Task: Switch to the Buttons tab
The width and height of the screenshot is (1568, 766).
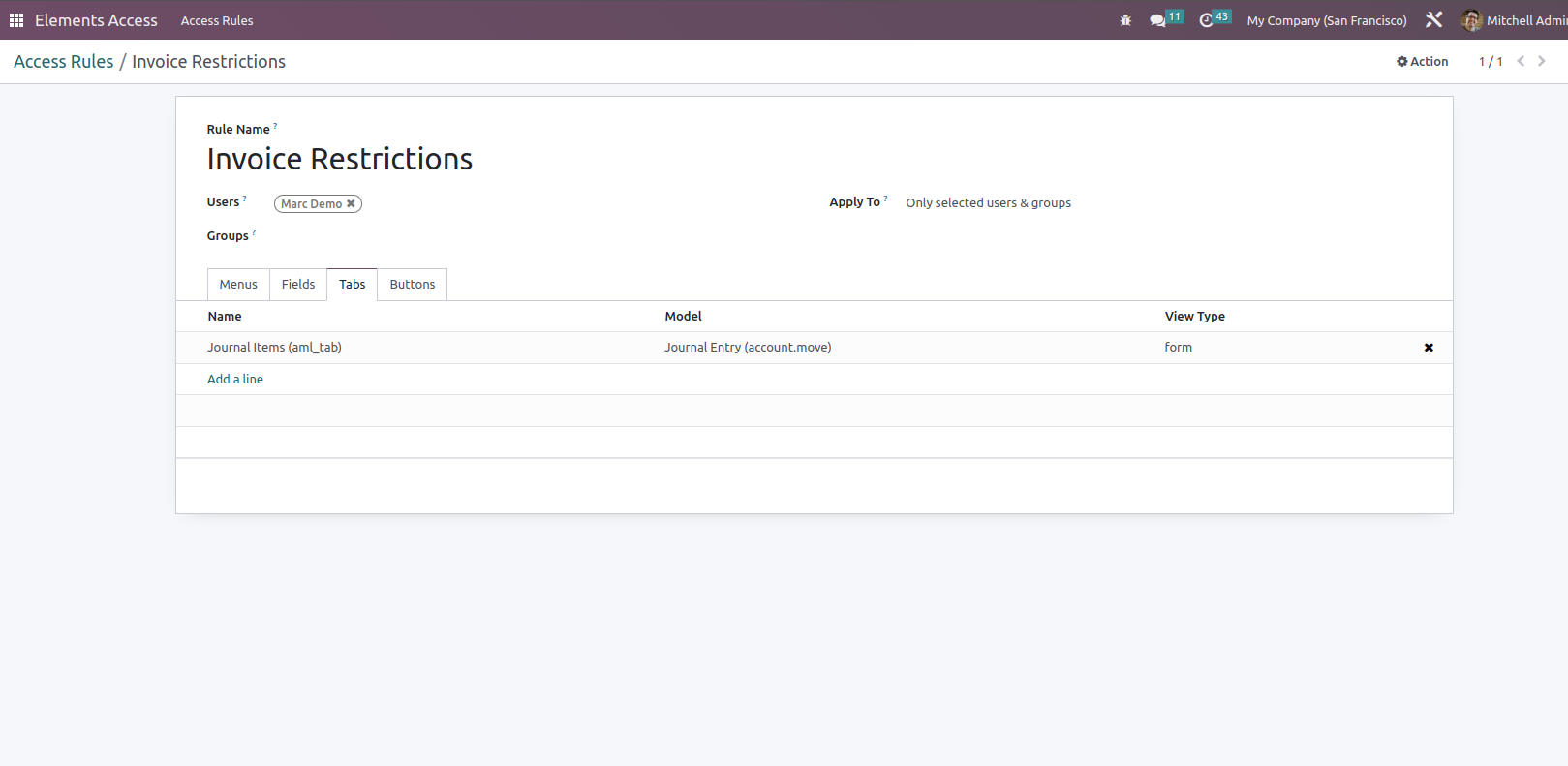Action: (x=412, y=285)
